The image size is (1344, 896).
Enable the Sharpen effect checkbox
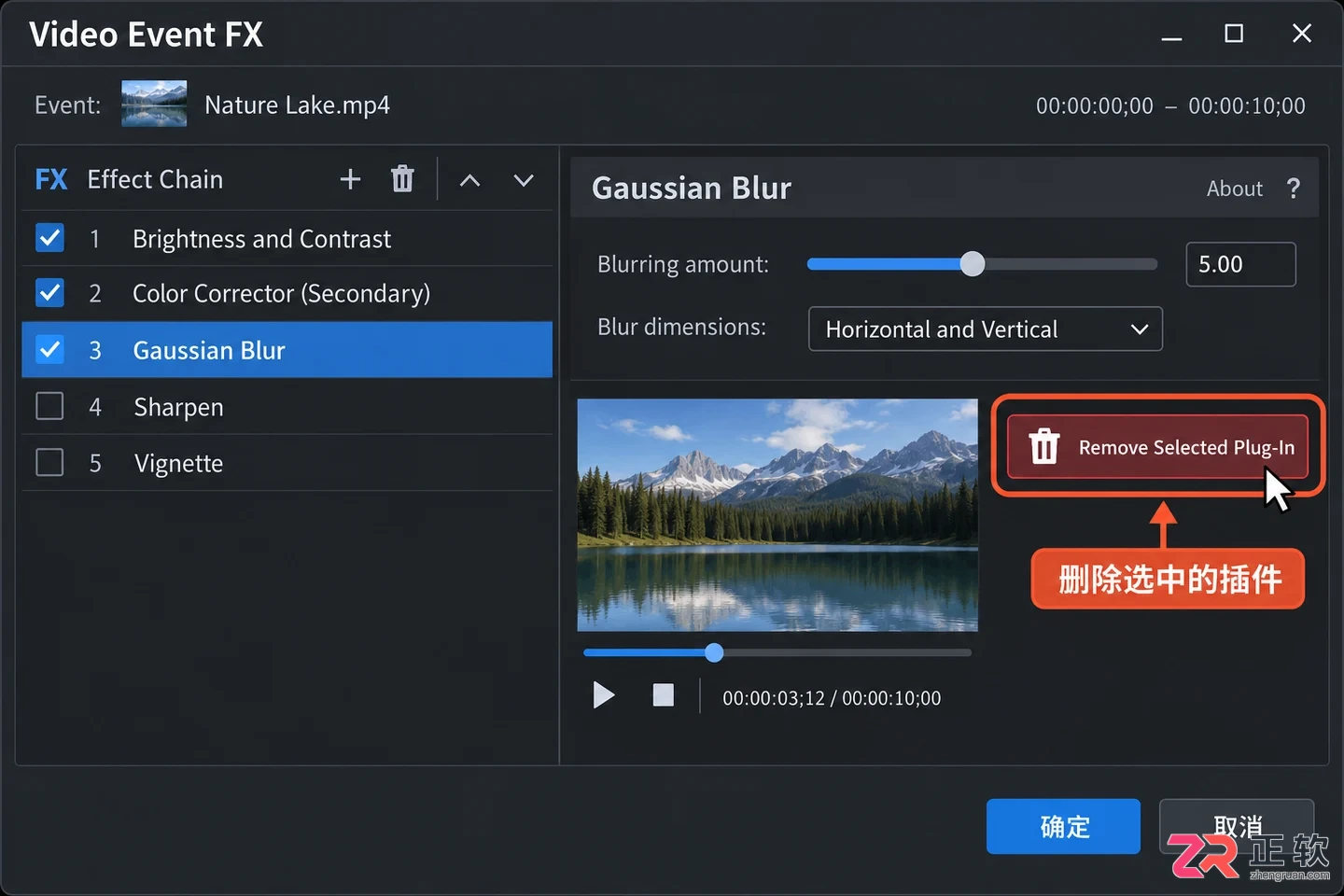tap(49, 406)
